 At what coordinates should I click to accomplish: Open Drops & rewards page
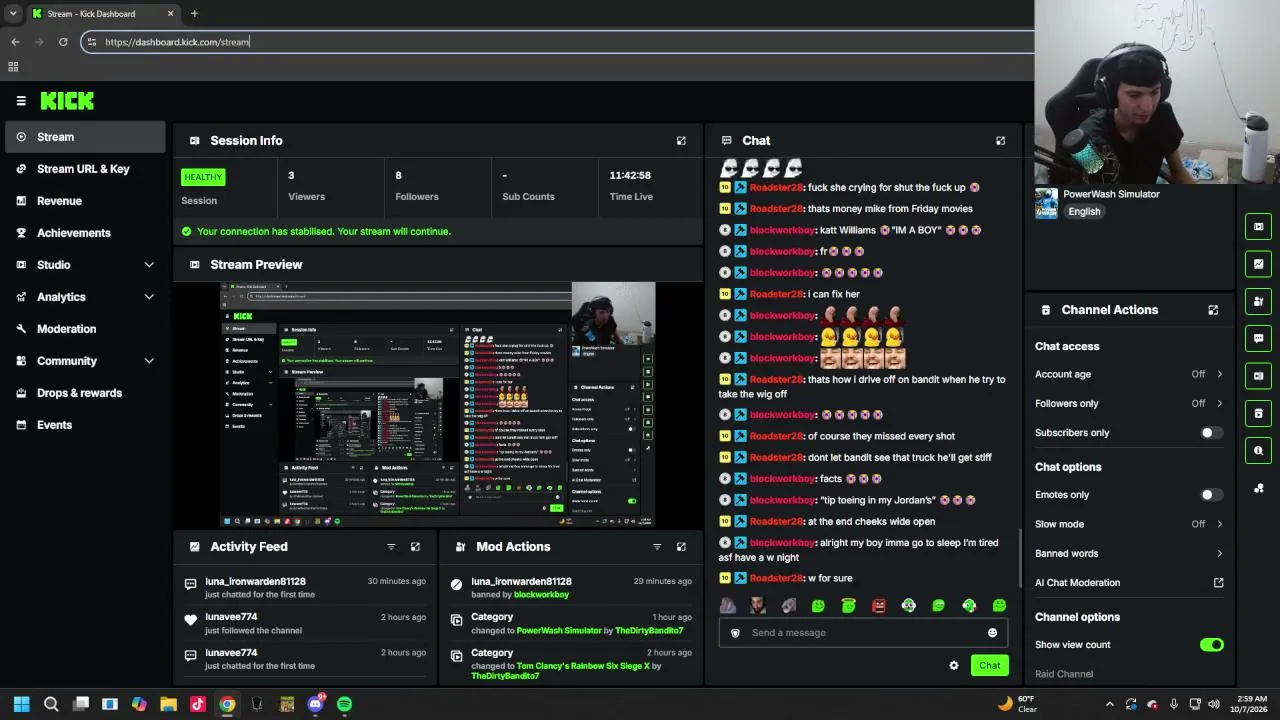(x=86, y=393)
